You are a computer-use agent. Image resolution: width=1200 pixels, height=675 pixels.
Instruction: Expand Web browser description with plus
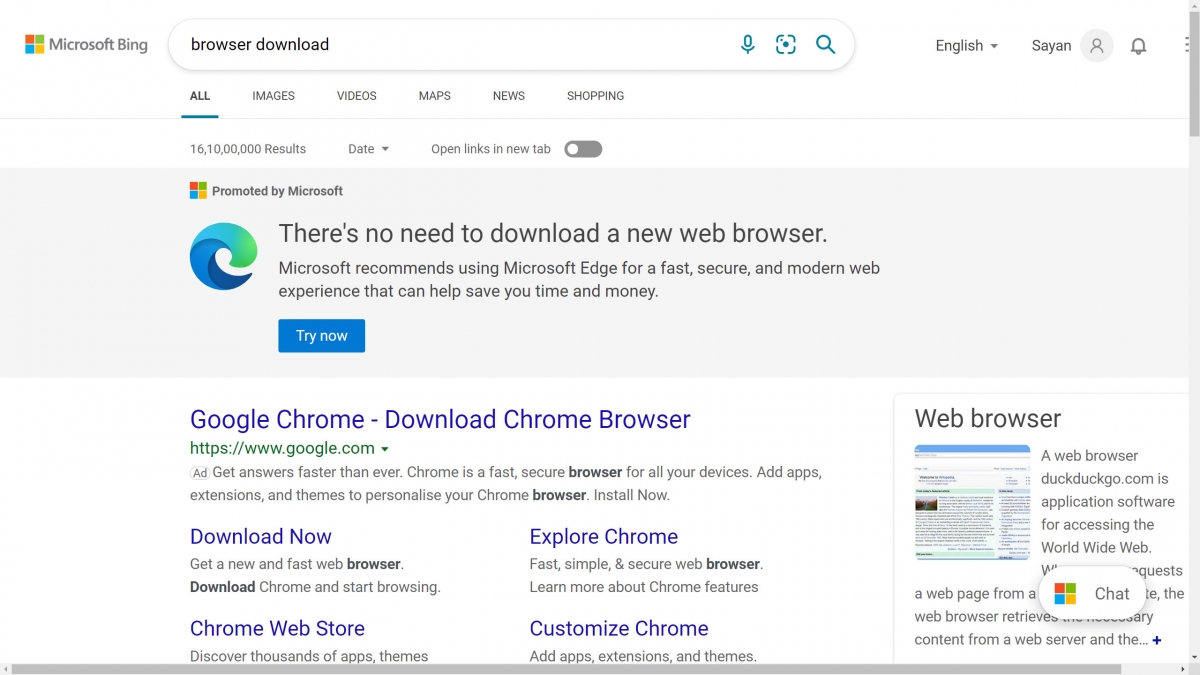[x=1157, y=640]
